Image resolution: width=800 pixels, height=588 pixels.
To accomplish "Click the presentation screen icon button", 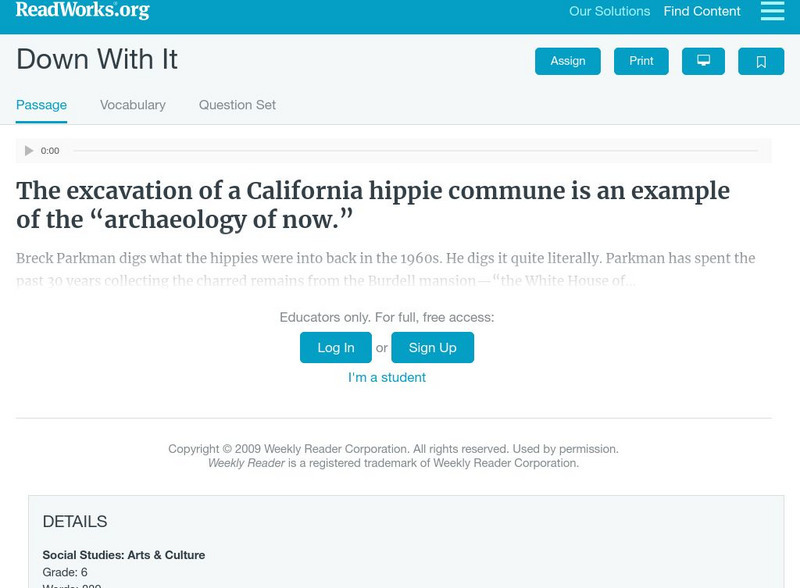I will click(703, 61).
